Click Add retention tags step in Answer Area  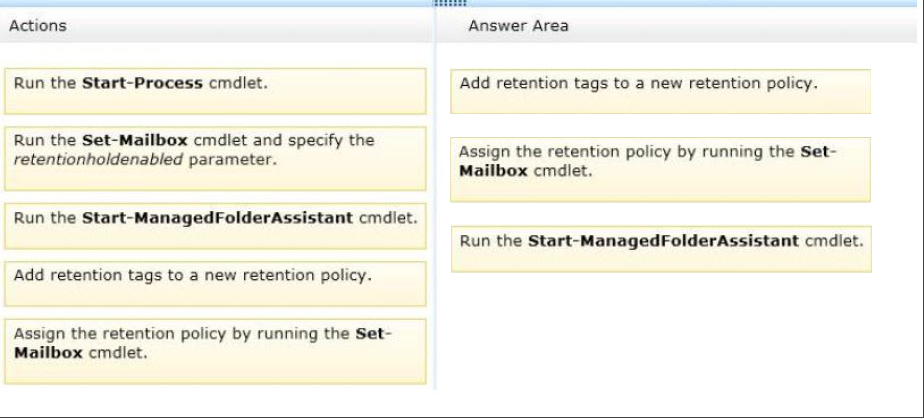pyautogui.click(x=661, y=91)
